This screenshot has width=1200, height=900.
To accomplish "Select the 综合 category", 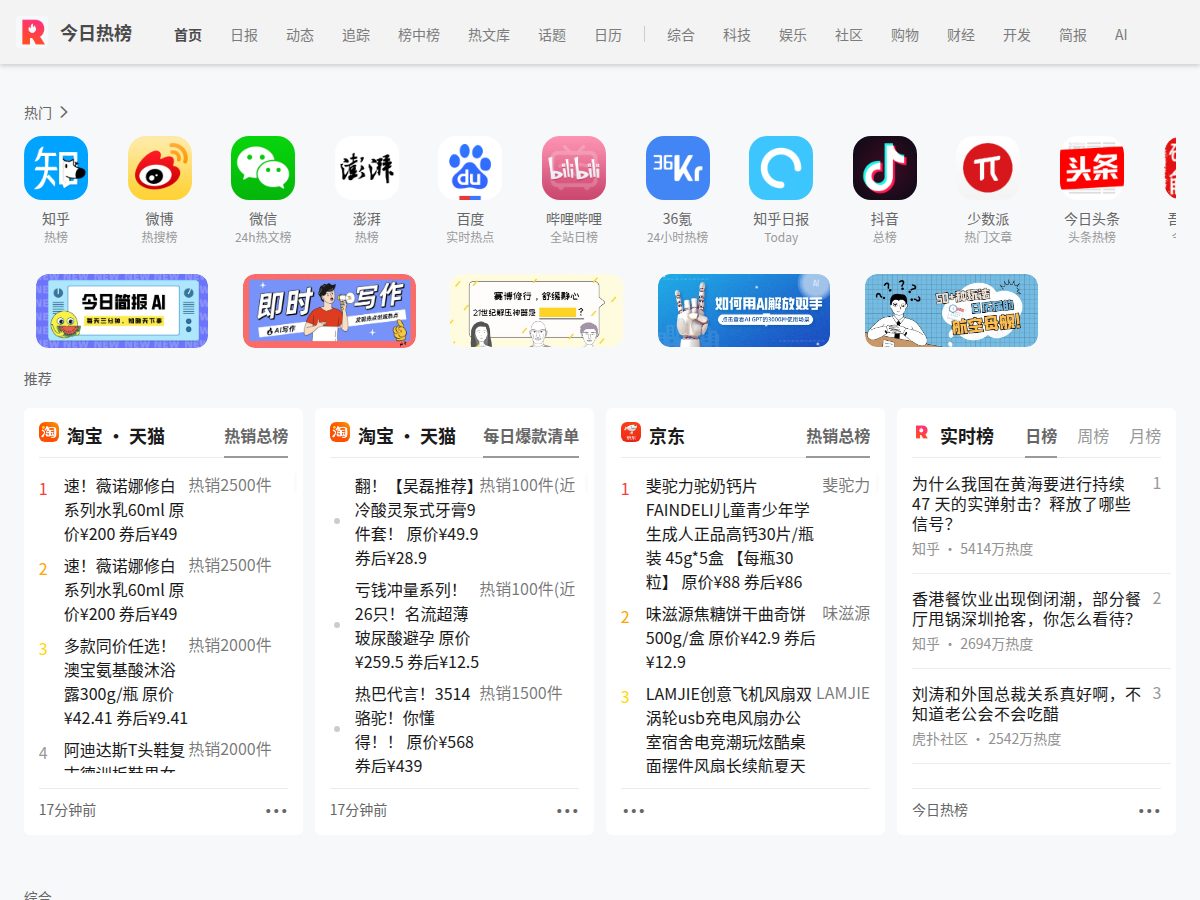I will [681, 35].
